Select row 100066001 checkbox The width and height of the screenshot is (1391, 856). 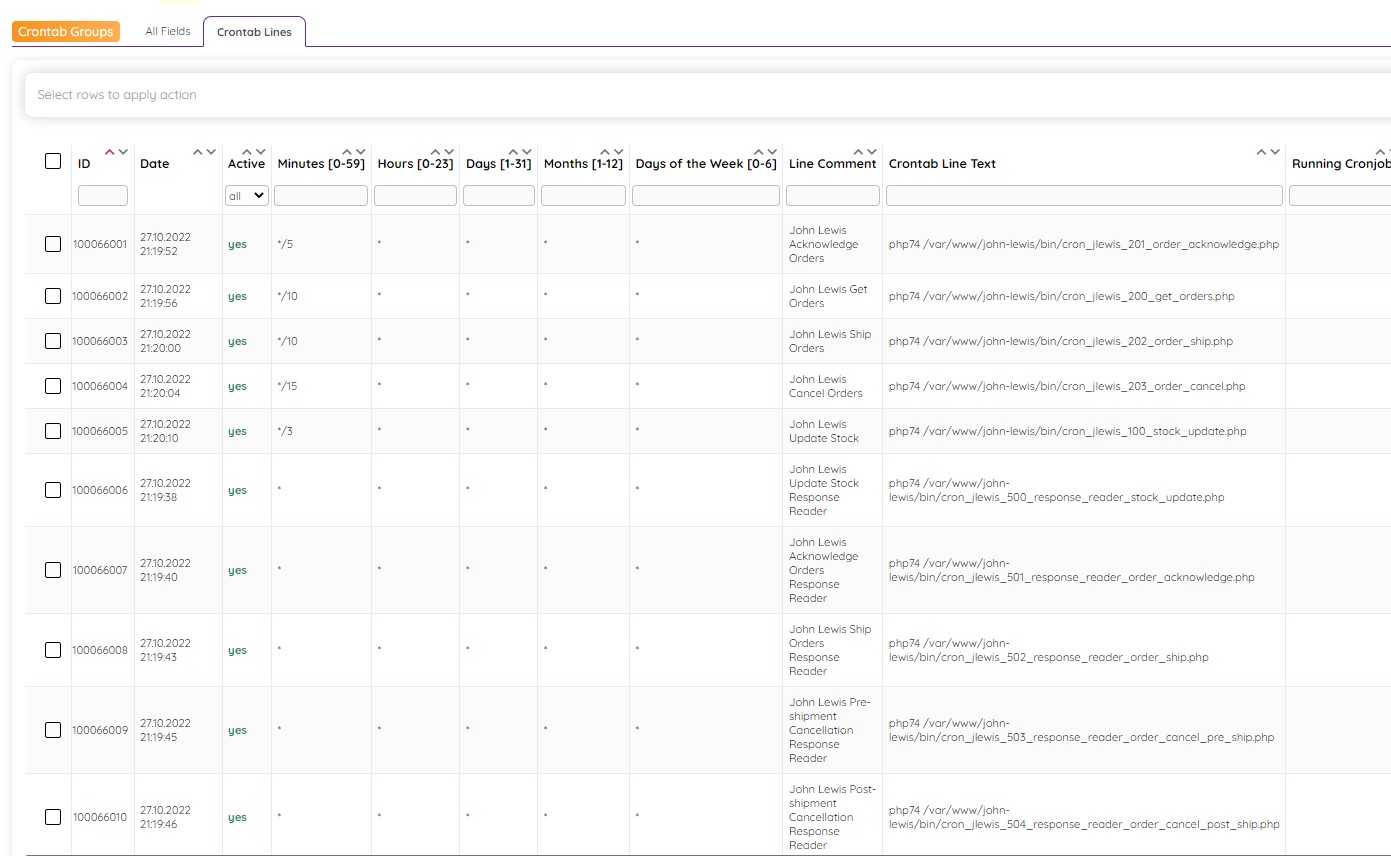[53, 244]
